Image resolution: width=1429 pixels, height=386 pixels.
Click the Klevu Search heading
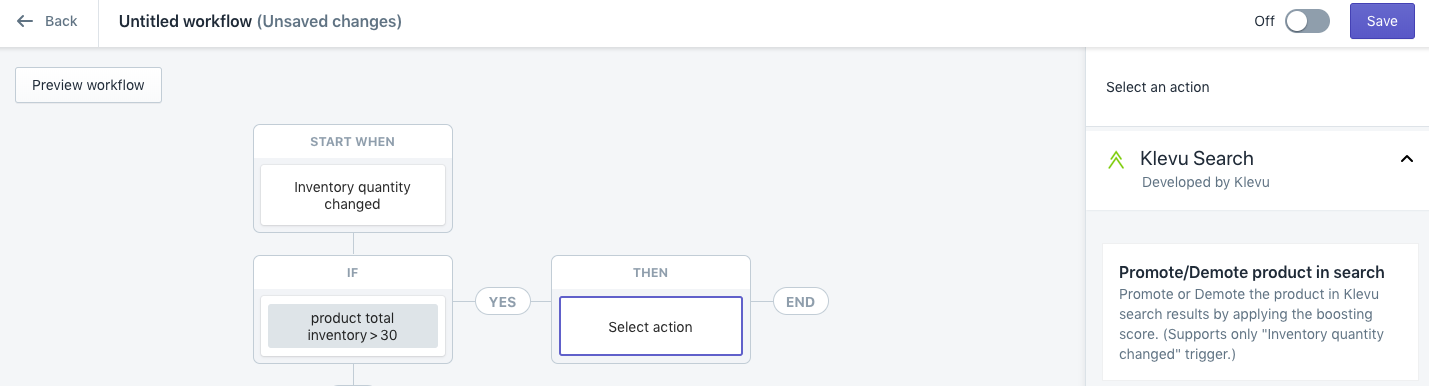pyautogui.click(x=1197, y=158)
